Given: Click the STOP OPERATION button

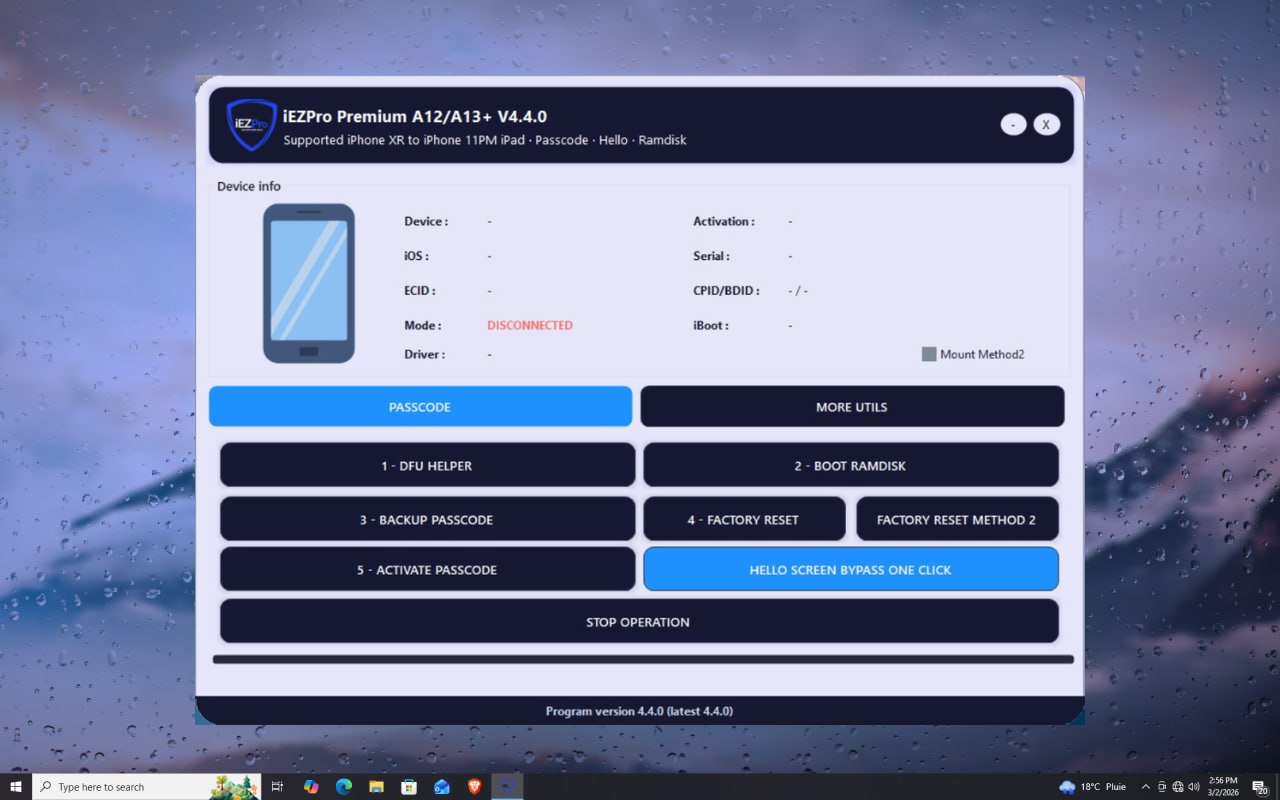Looking at the screenshot, I should click(x=639, y=621).
